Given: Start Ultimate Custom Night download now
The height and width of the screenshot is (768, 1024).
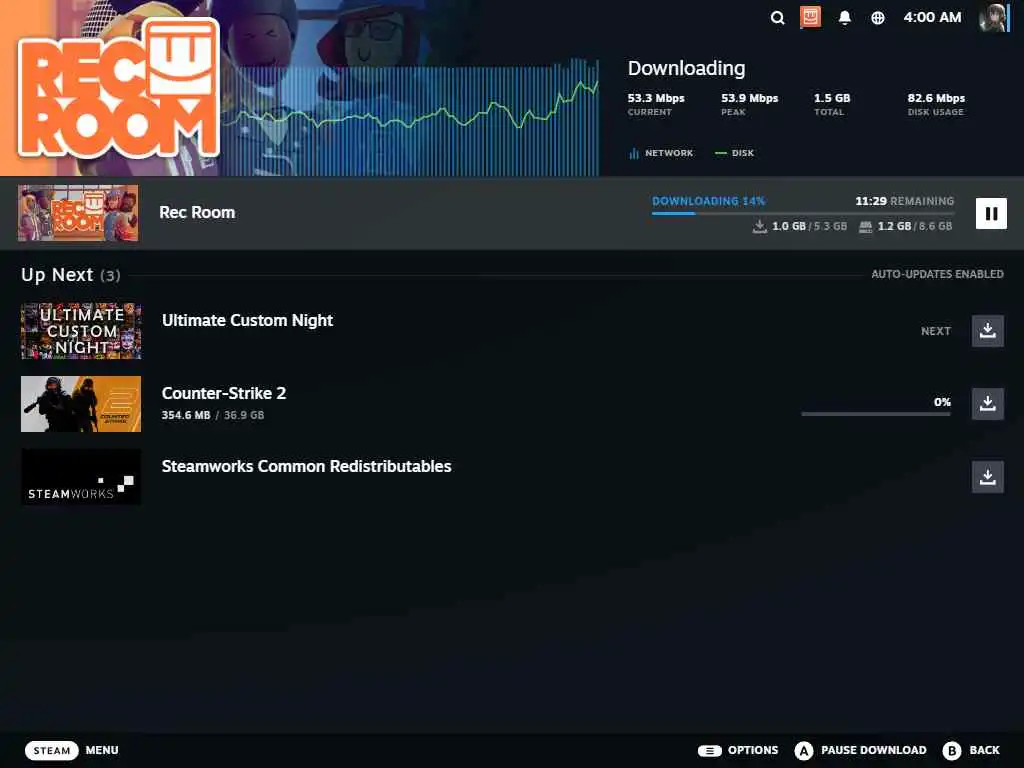Looking at the screenshot, I should point(987,330).
